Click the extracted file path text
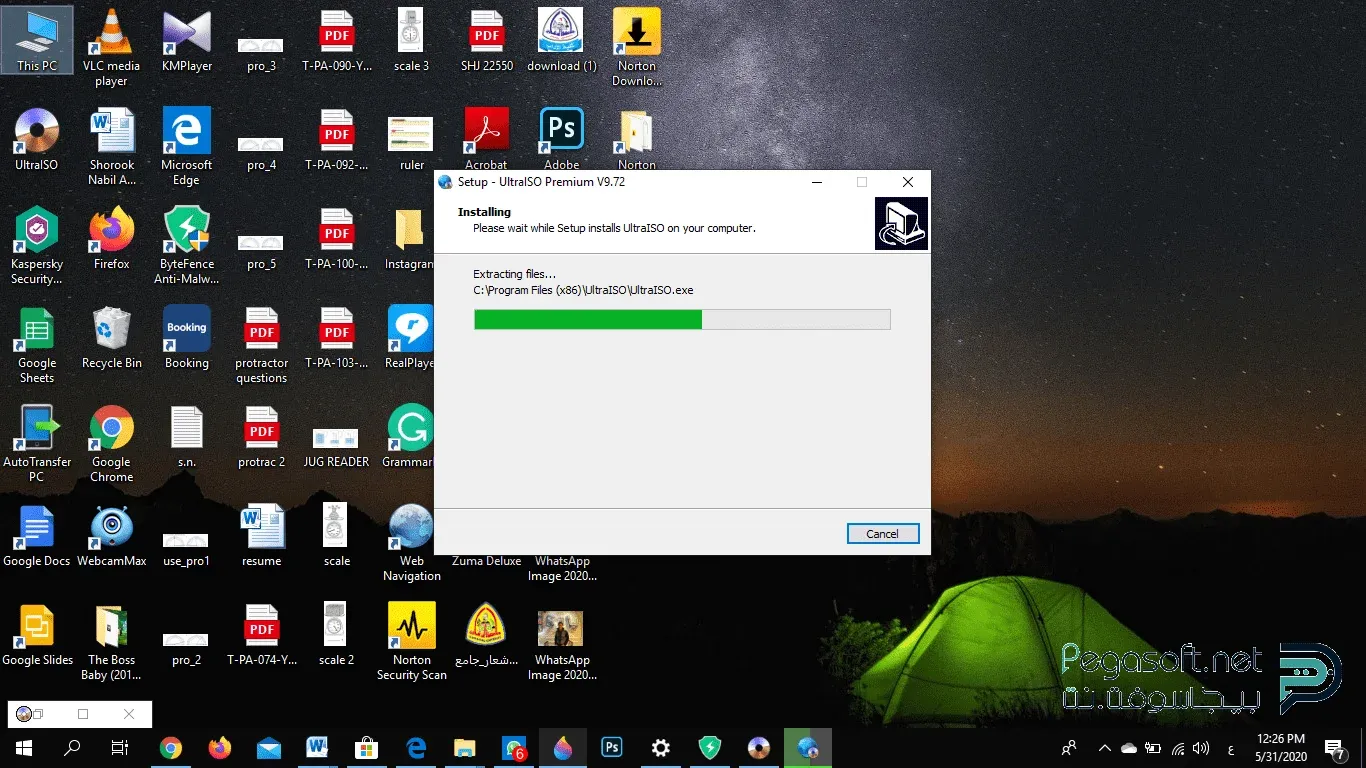 (583, 290)
